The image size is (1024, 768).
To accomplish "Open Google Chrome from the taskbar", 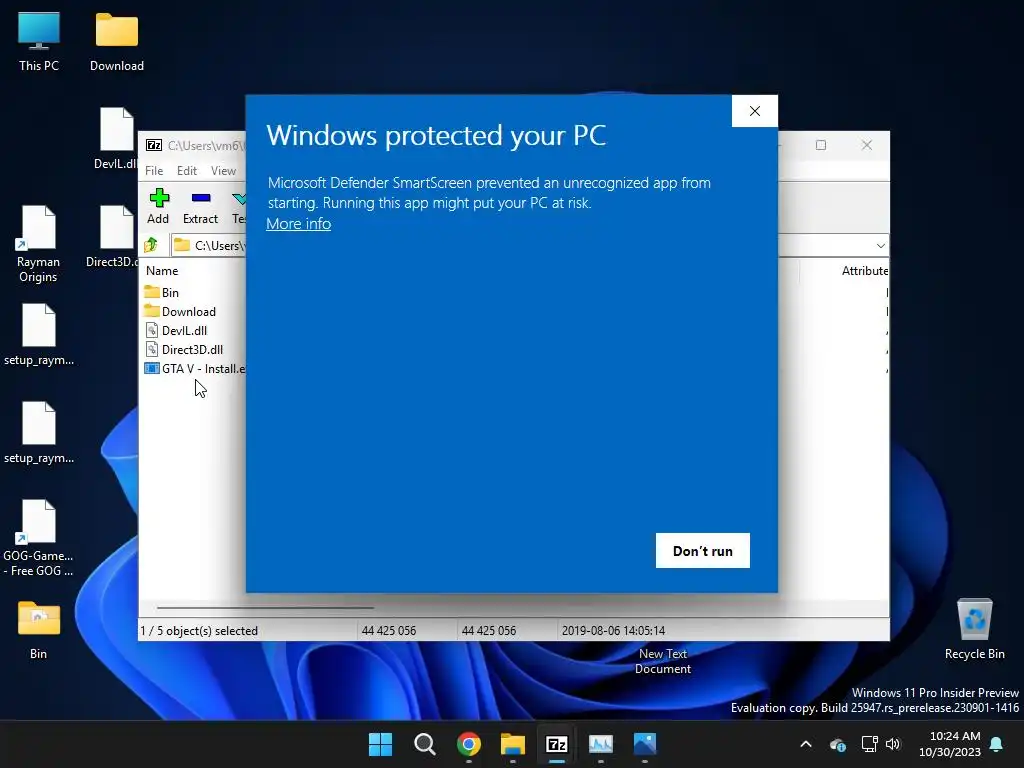I will click(x=468, y=744).
